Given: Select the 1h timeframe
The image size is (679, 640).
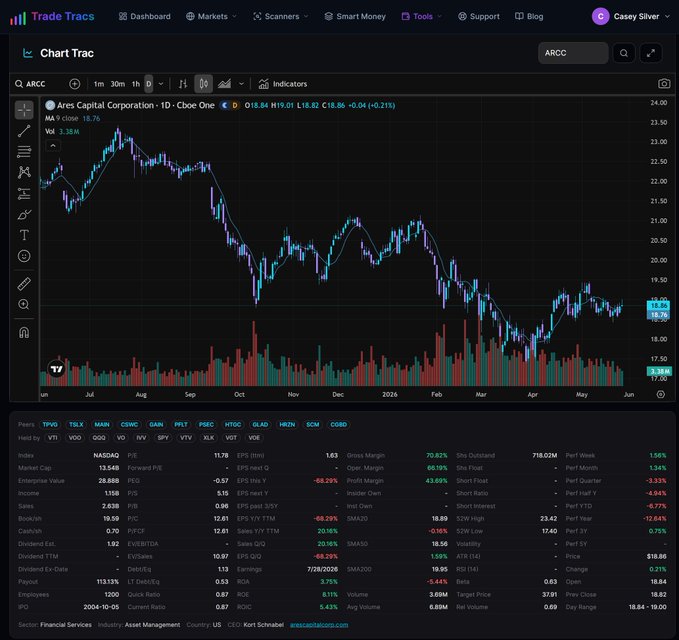Looking at the screenshot, I should click(136, 84).
